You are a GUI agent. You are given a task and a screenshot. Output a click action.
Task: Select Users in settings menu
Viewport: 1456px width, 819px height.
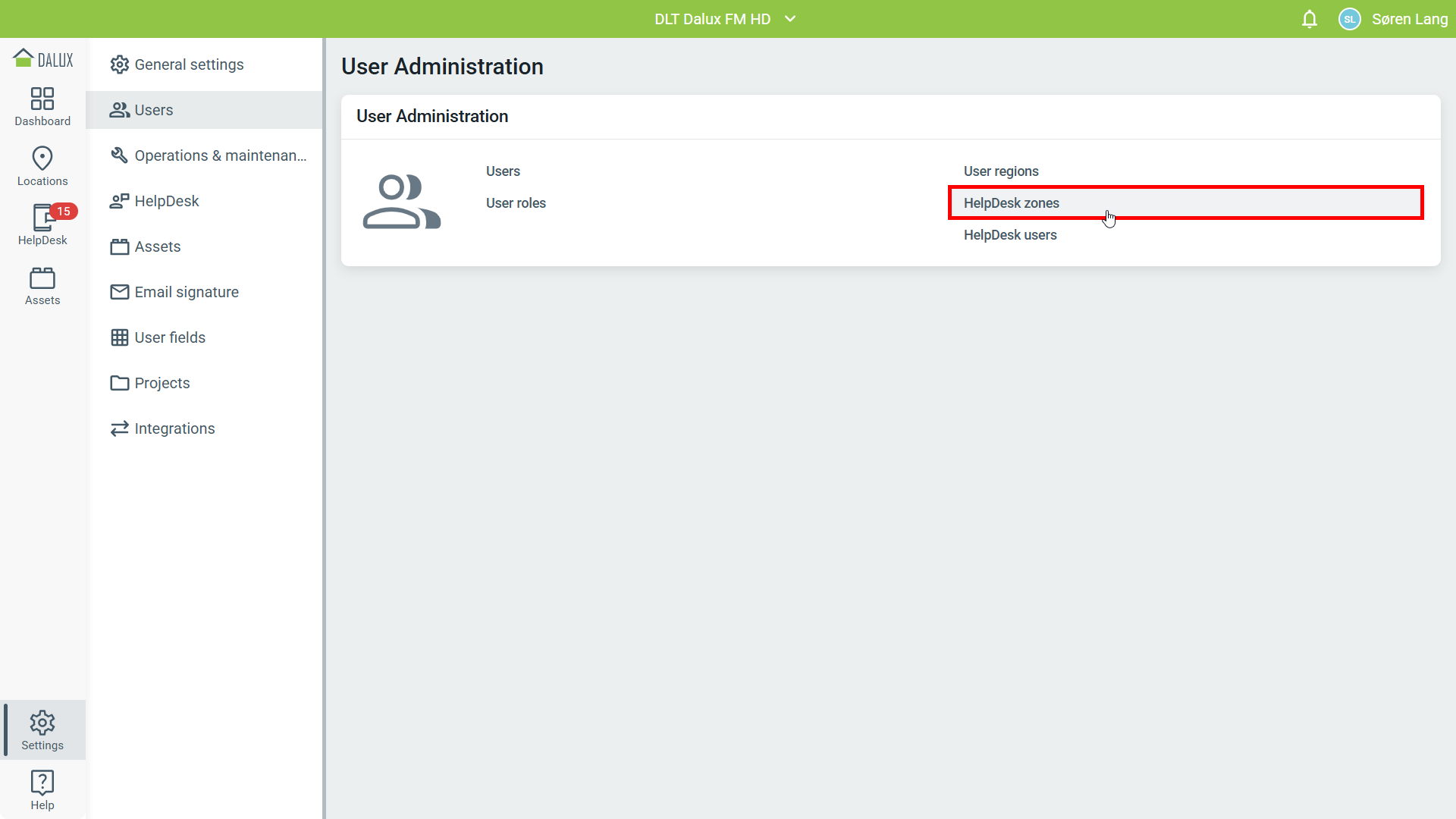[204, 110]
